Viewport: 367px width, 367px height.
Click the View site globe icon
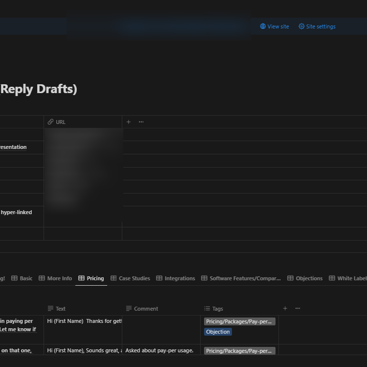point(263,26)
